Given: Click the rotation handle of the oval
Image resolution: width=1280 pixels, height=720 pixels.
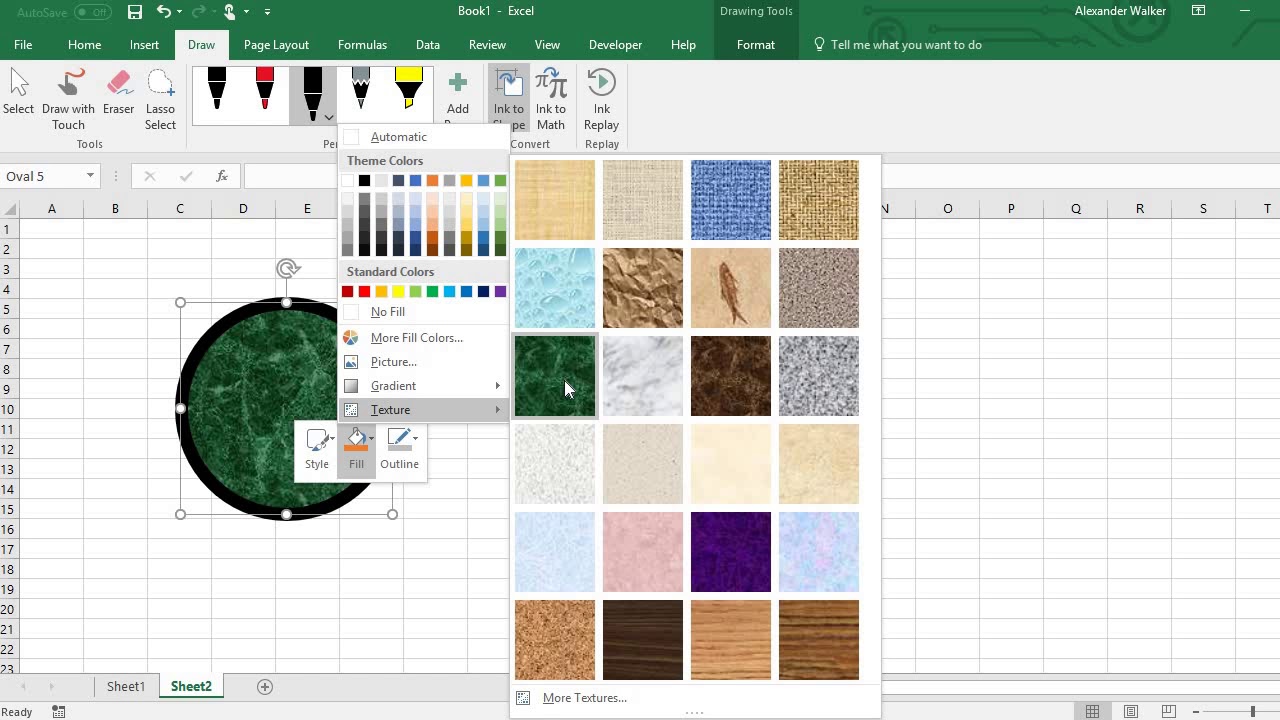Looking at the screenshot, I should 287,268.
